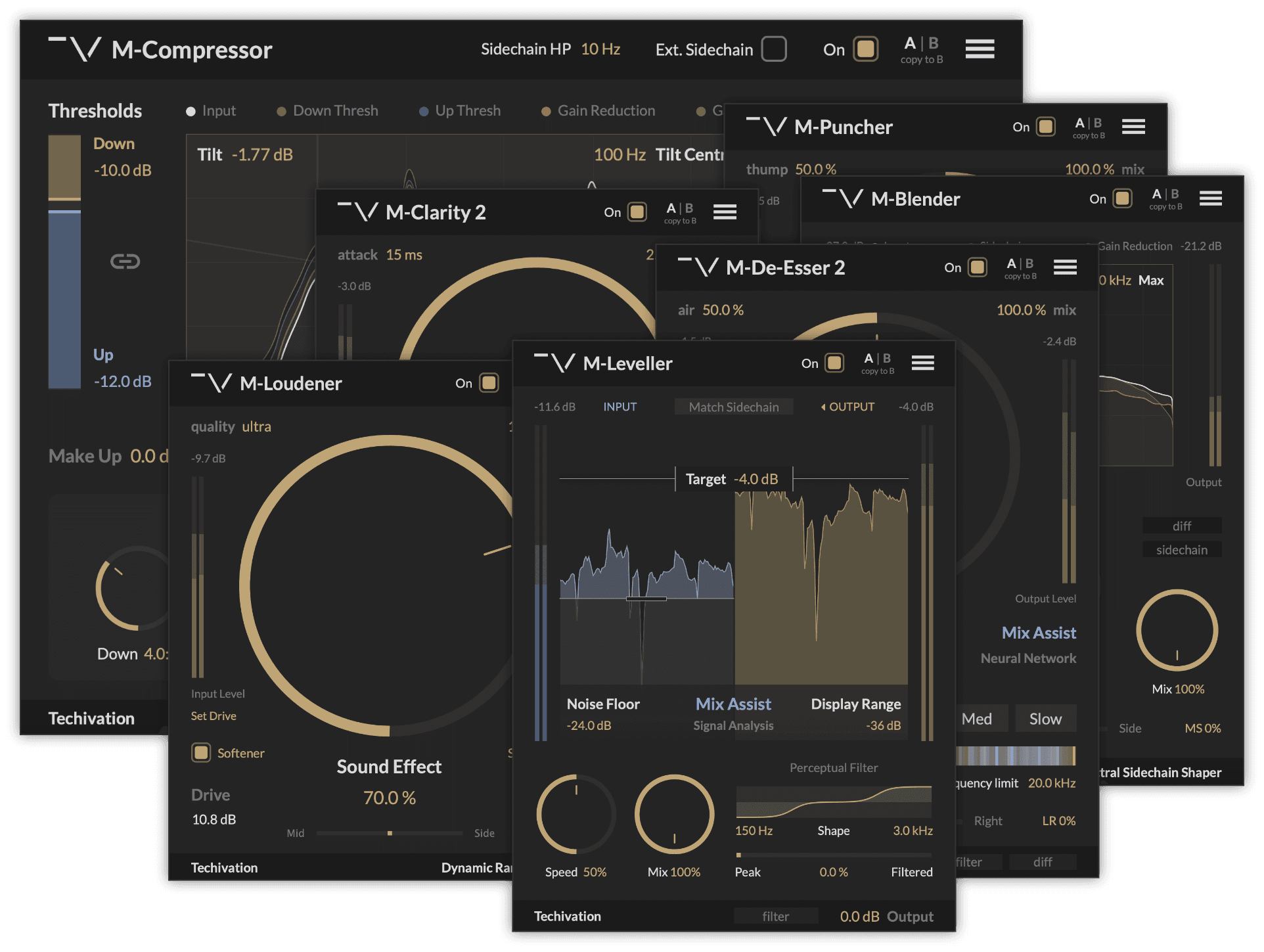The width and height of the screenshot is (1264, 952).
Task: Click the M-De-Esser 2 logo icon
Action: coord(698,267)
